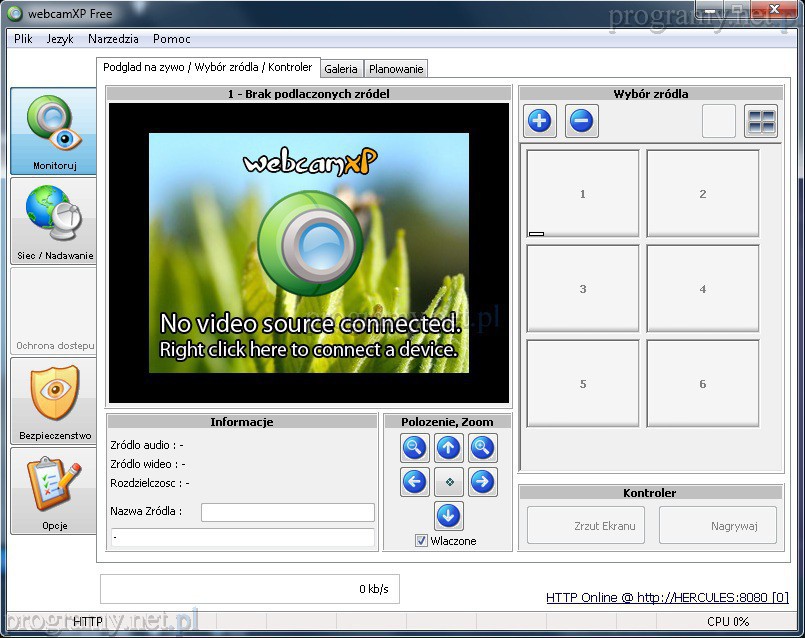Open the Jezyk menu
Screen dimensions: 805x638
pos(60,39)
